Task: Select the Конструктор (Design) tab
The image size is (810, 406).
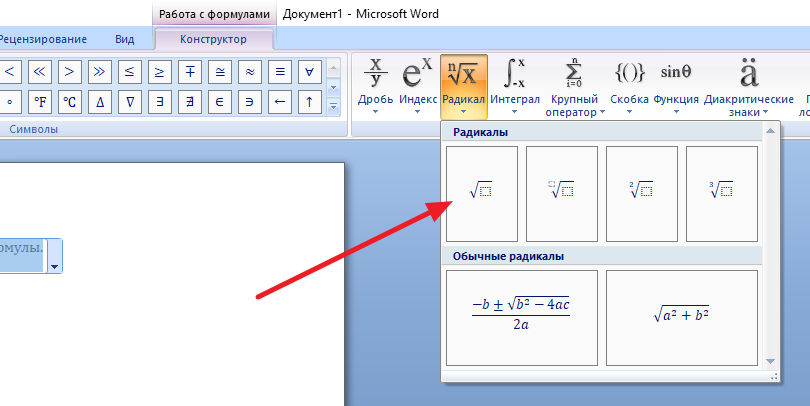Action: point(213,39)
